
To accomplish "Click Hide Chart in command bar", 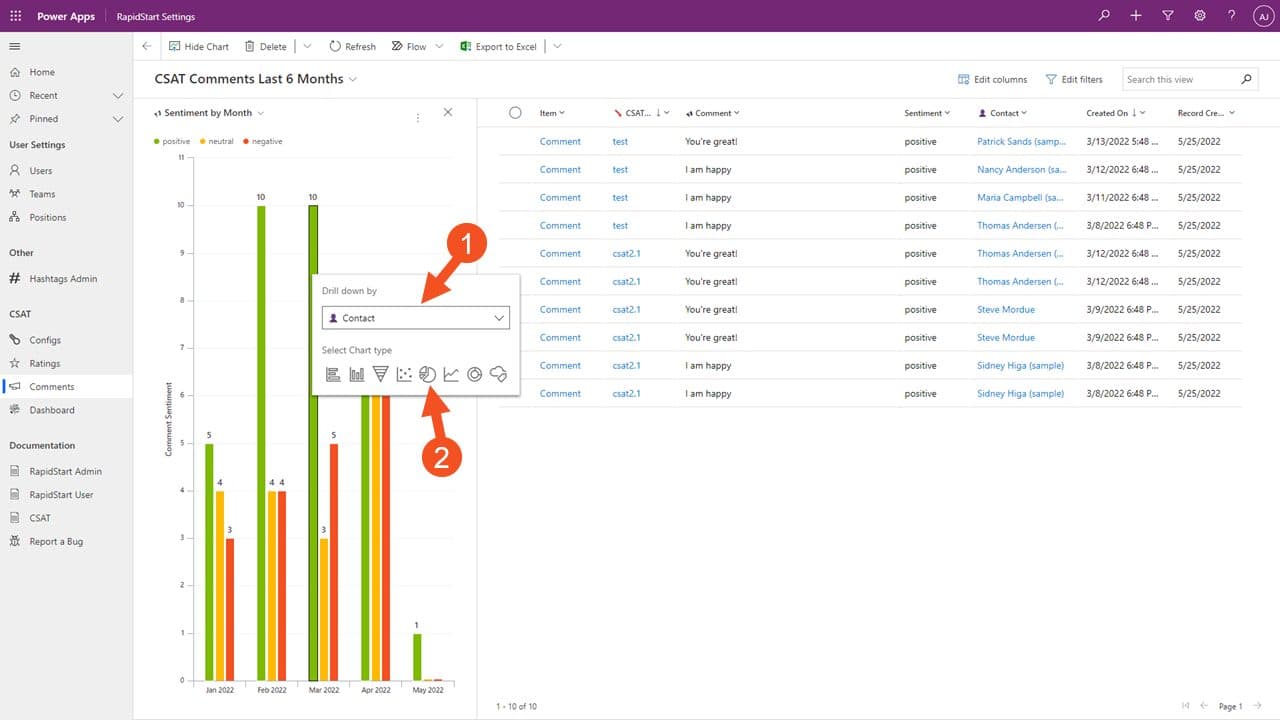I will pyautogui.click(x=198, y=46).
